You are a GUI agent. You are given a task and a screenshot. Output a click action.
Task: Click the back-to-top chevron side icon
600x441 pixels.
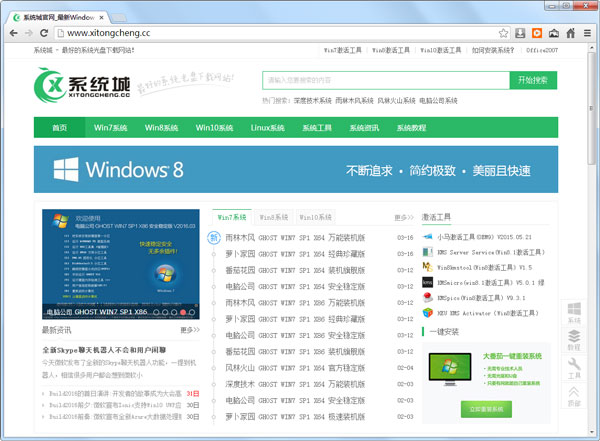tap(574, 396)
